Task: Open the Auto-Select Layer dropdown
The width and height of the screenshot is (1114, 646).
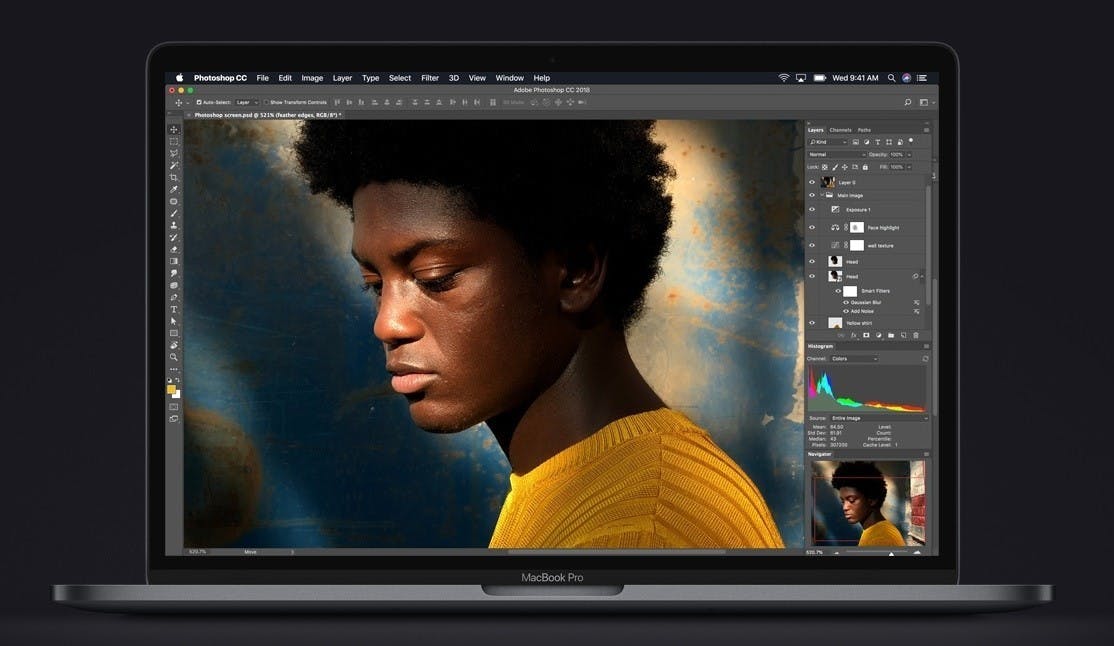Action: (x=247, y=102)
